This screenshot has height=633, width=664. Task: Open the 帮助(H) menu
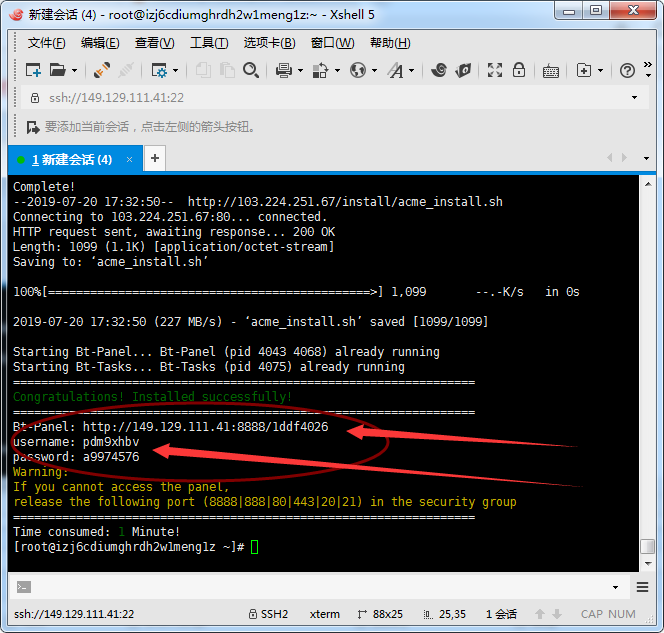(x=390, y=43)
